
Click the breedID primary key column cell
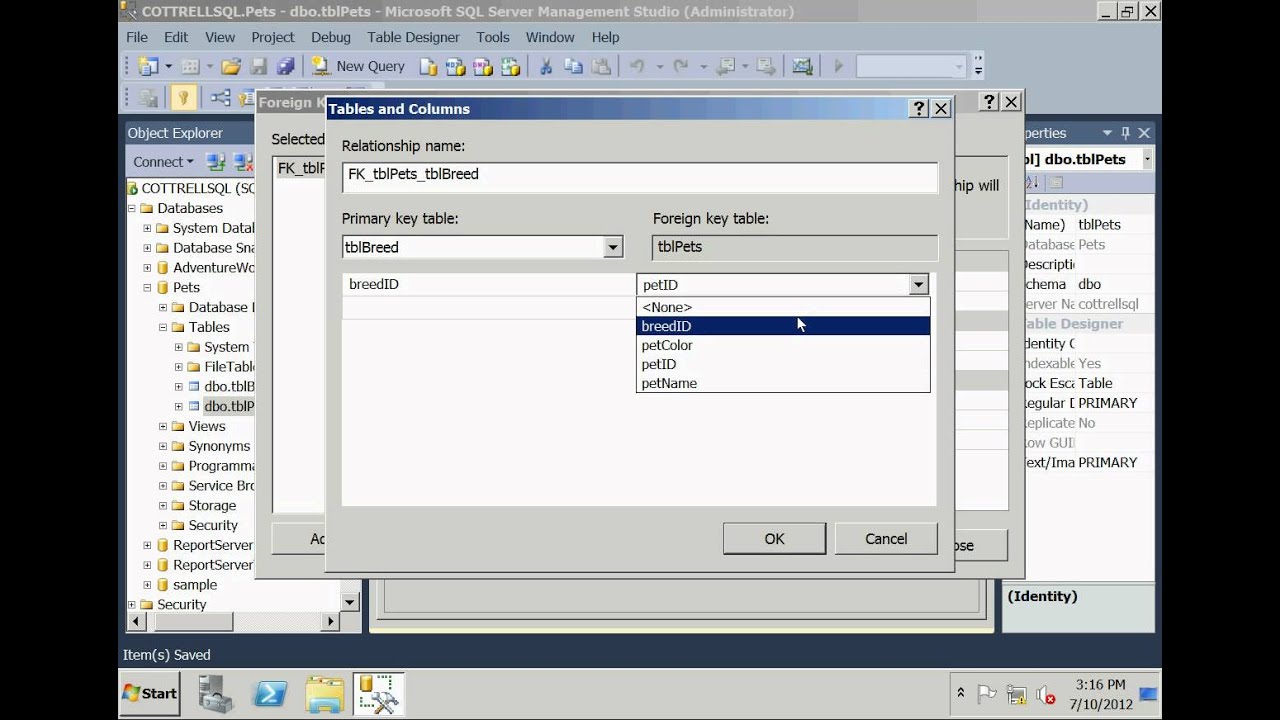[x=489, y=285]
